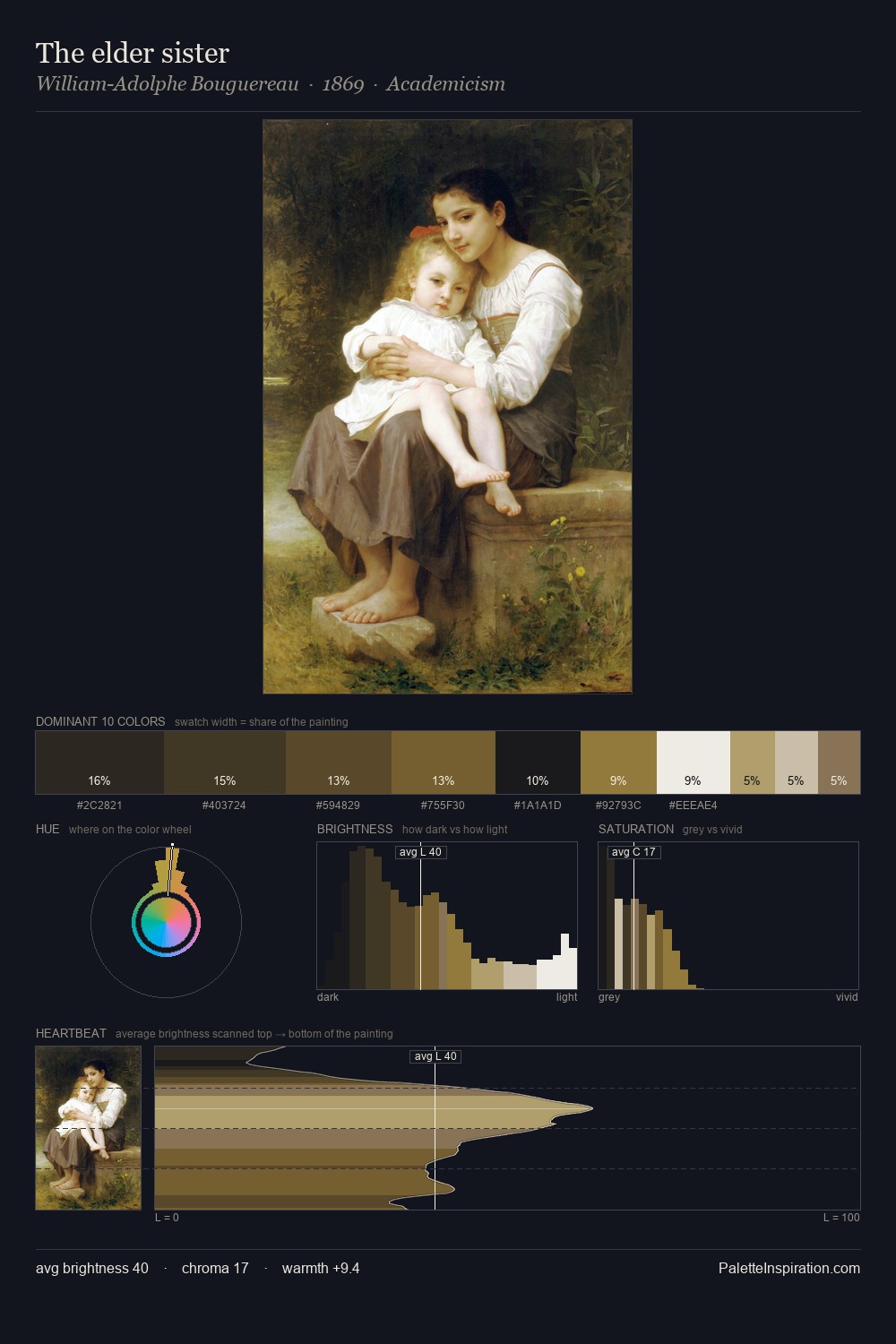Image resolution: width=896 pixels, height=1344 pixels.
Task: Click the hex code '#2C2821'
Action: [x=99, y=806]
